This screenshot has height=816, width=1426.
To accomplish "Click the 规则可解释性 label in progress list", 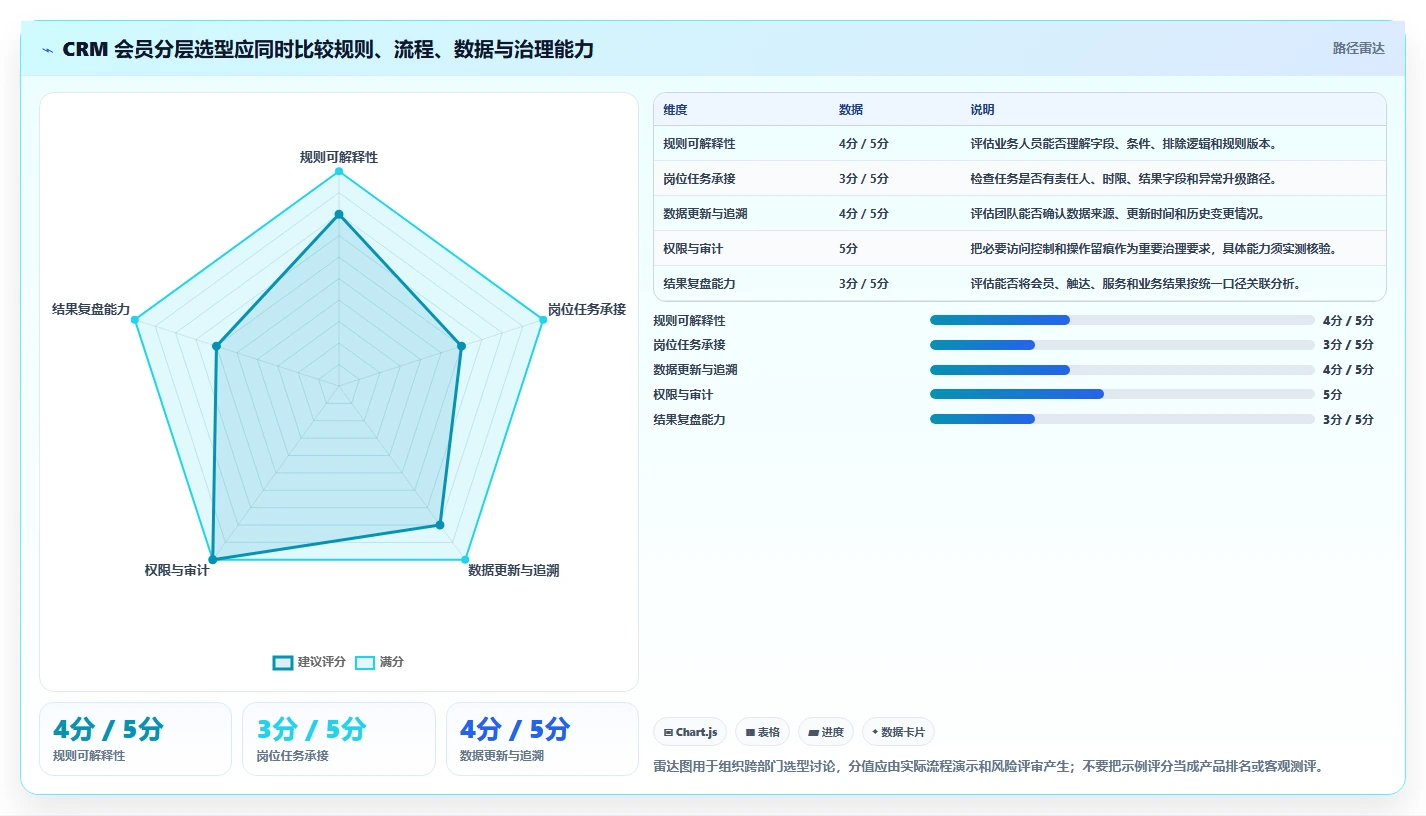I will point(689,320).
